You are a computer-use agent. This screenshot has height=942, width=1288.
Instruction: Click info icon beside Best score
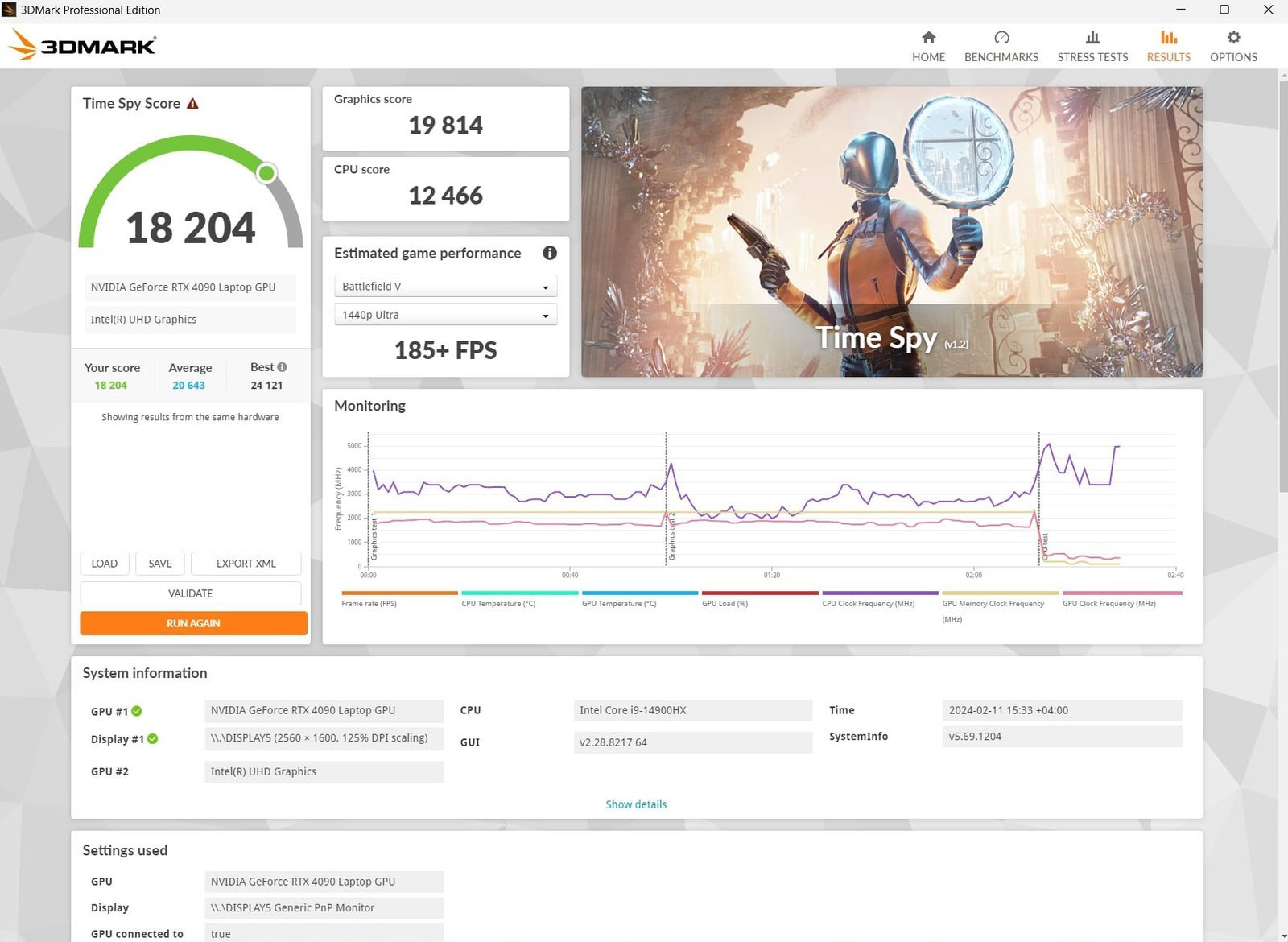point(282,367)
